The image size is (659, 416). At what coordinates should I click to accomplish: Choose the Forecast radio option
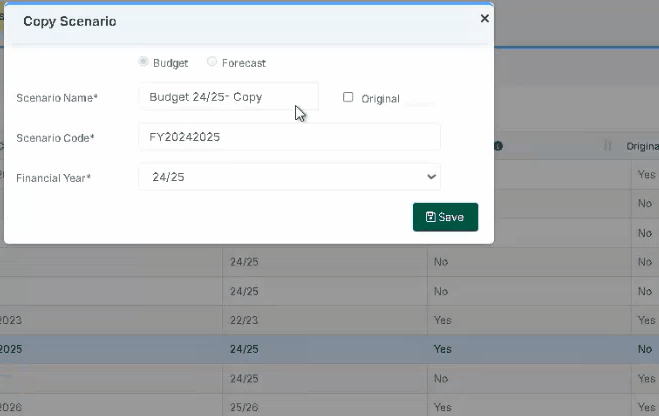212,62
